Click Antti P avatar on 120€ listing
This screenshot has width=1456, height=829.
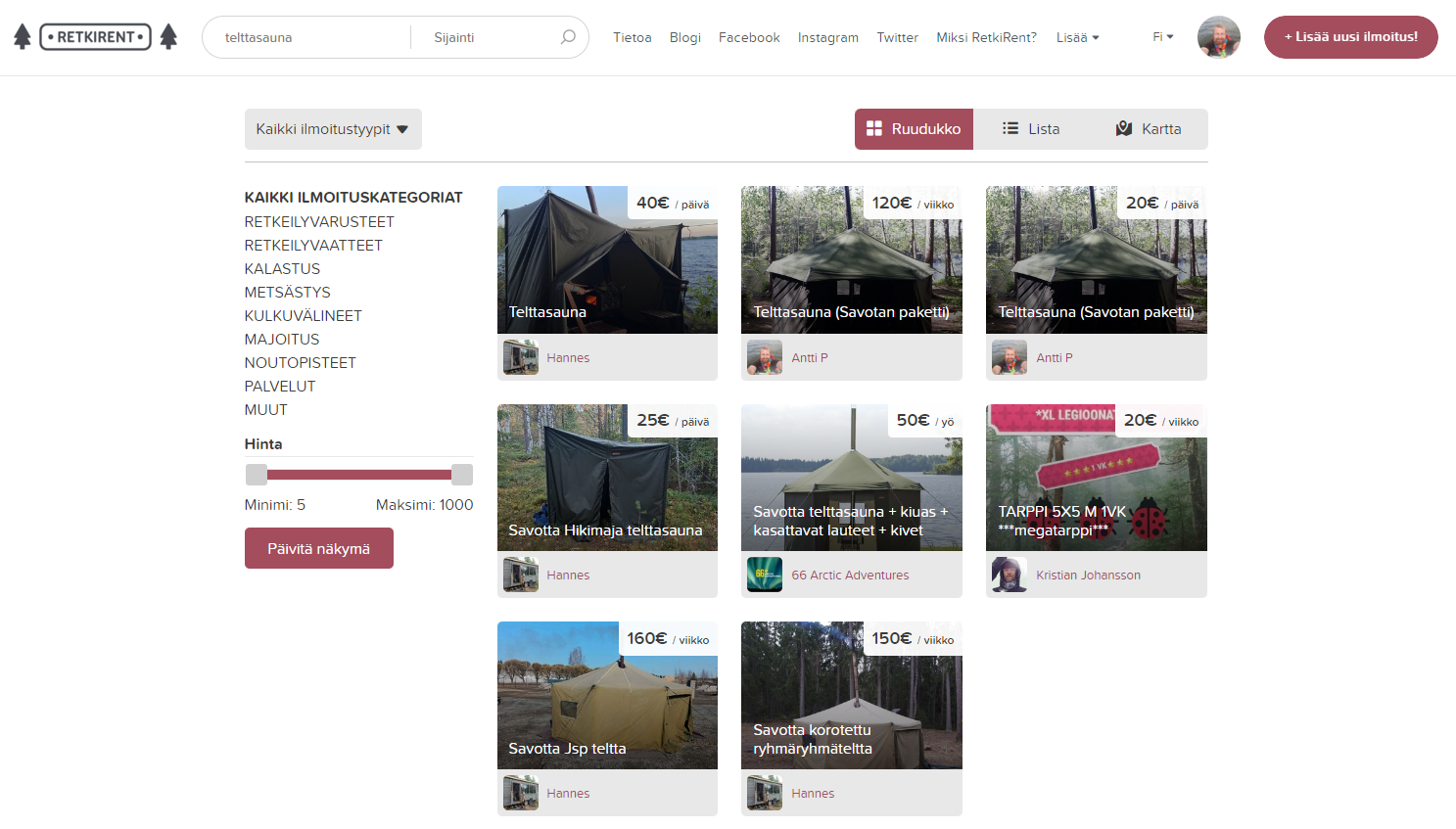765,358
